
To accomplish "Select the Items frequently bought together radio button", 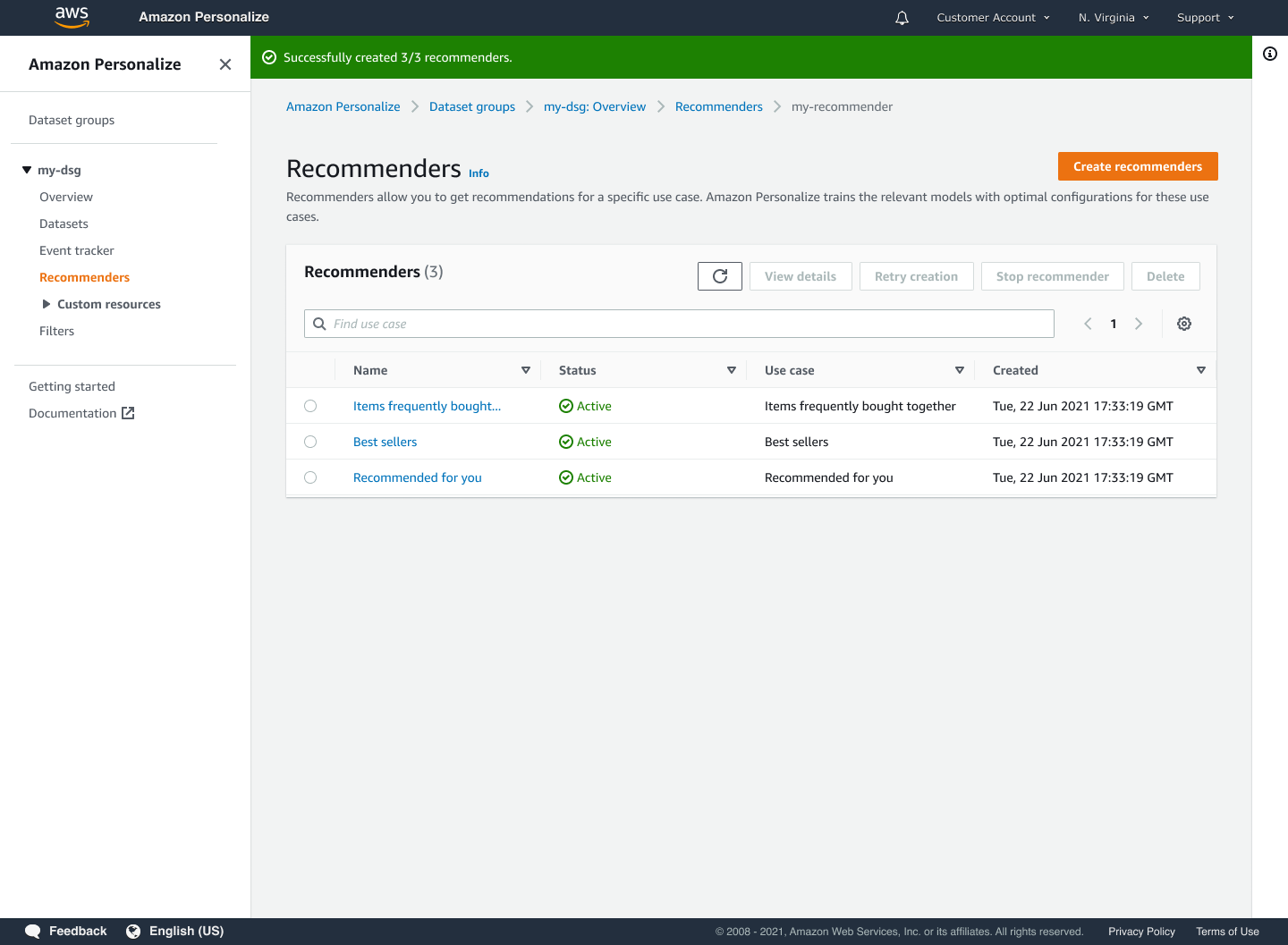I will 310,406.
